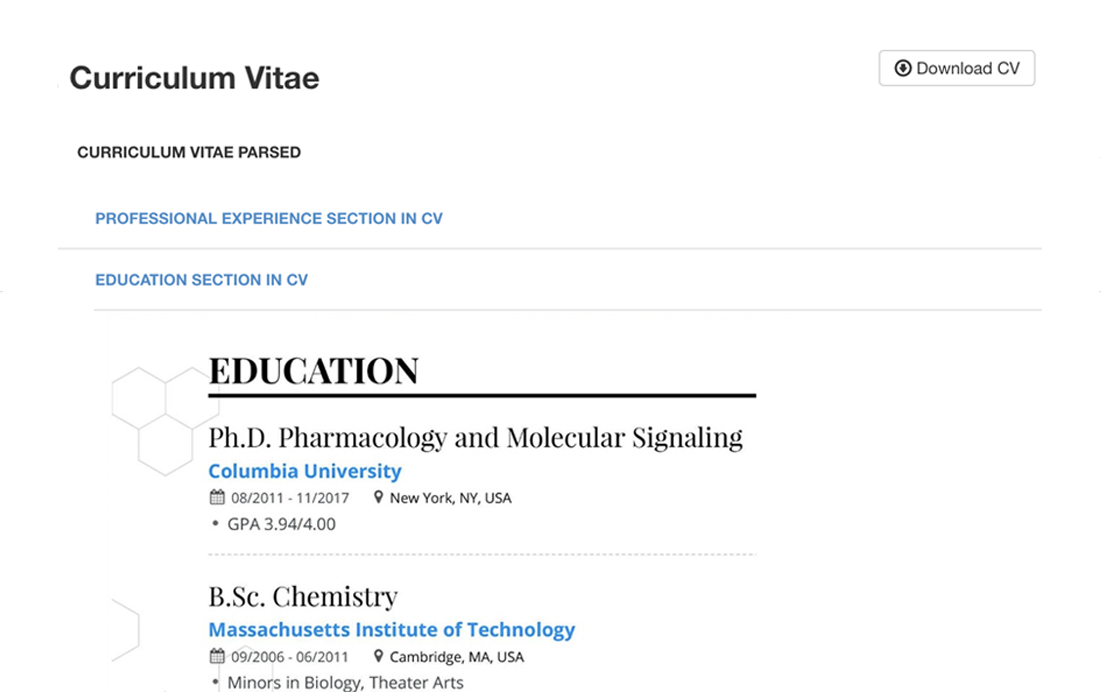Select the EDUCATION heading in the CV

(313, 371)
